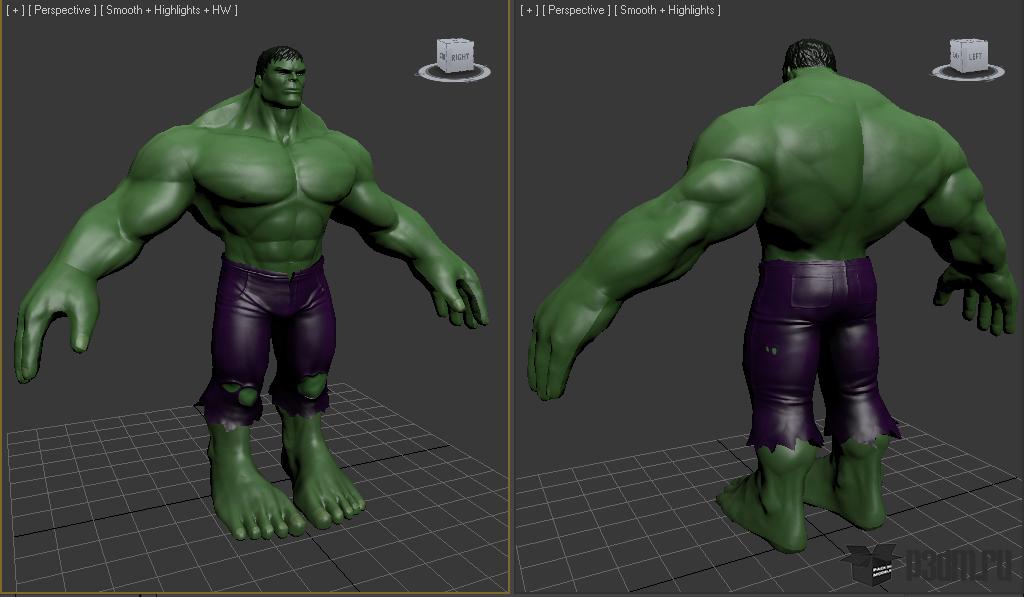Click the Perspective label in right viewport
Image resolution: width=1024 pixels, height=597 pixels.
[576, 10]
